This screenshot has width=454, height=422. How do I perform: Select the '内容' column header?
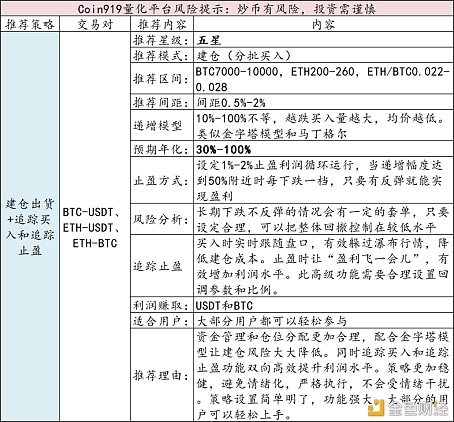(323, 24)
